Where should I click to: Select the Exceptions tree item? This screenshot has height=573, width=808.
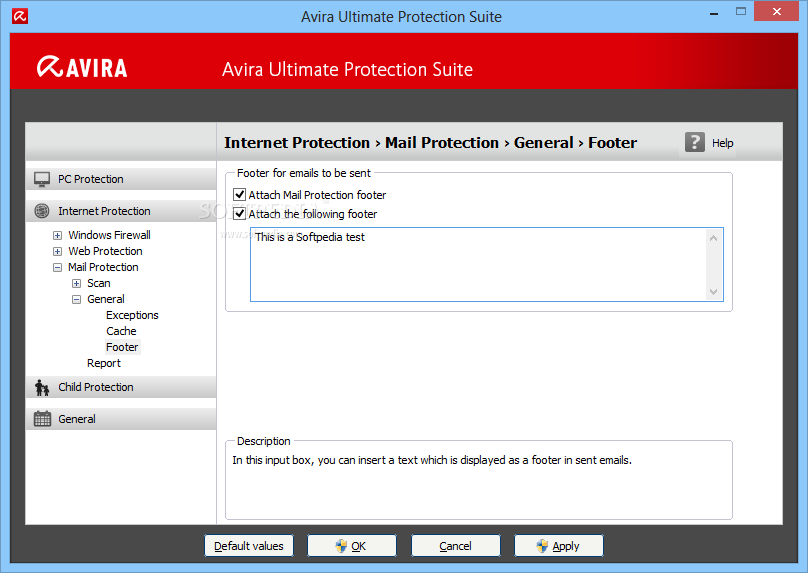[x=132, y=315]
